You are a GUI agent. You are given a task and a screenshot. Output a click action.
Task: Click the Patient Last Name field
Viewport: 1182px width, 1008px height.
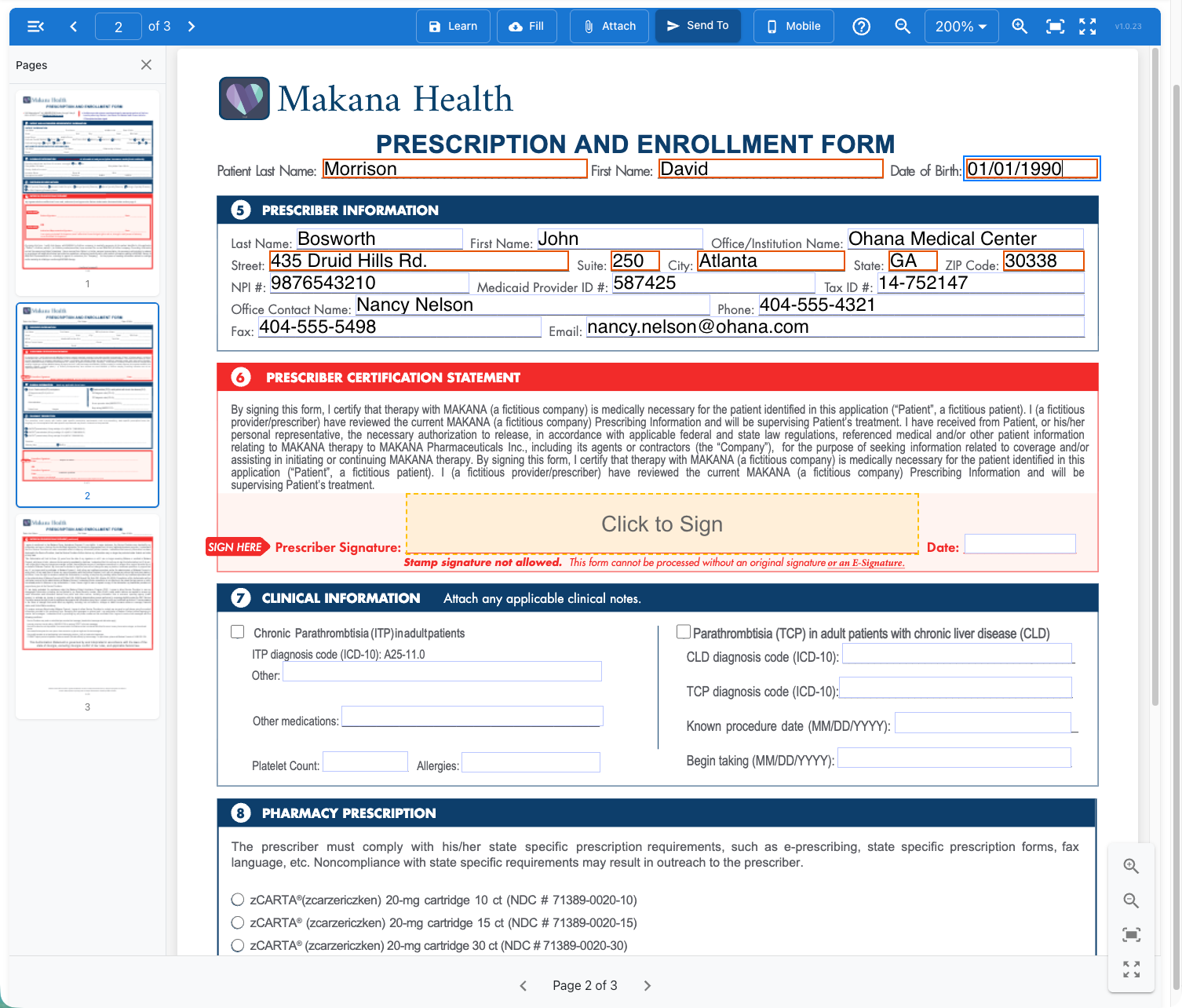tap(454, 169)
